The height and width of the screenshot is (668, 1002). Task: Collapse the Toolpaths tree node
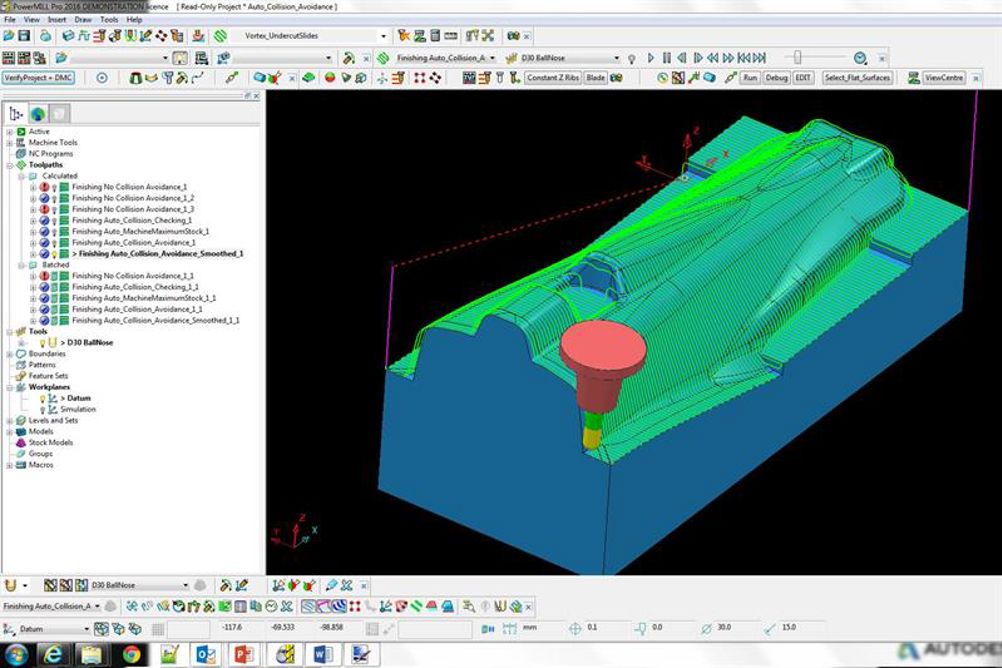click(10, 165)
